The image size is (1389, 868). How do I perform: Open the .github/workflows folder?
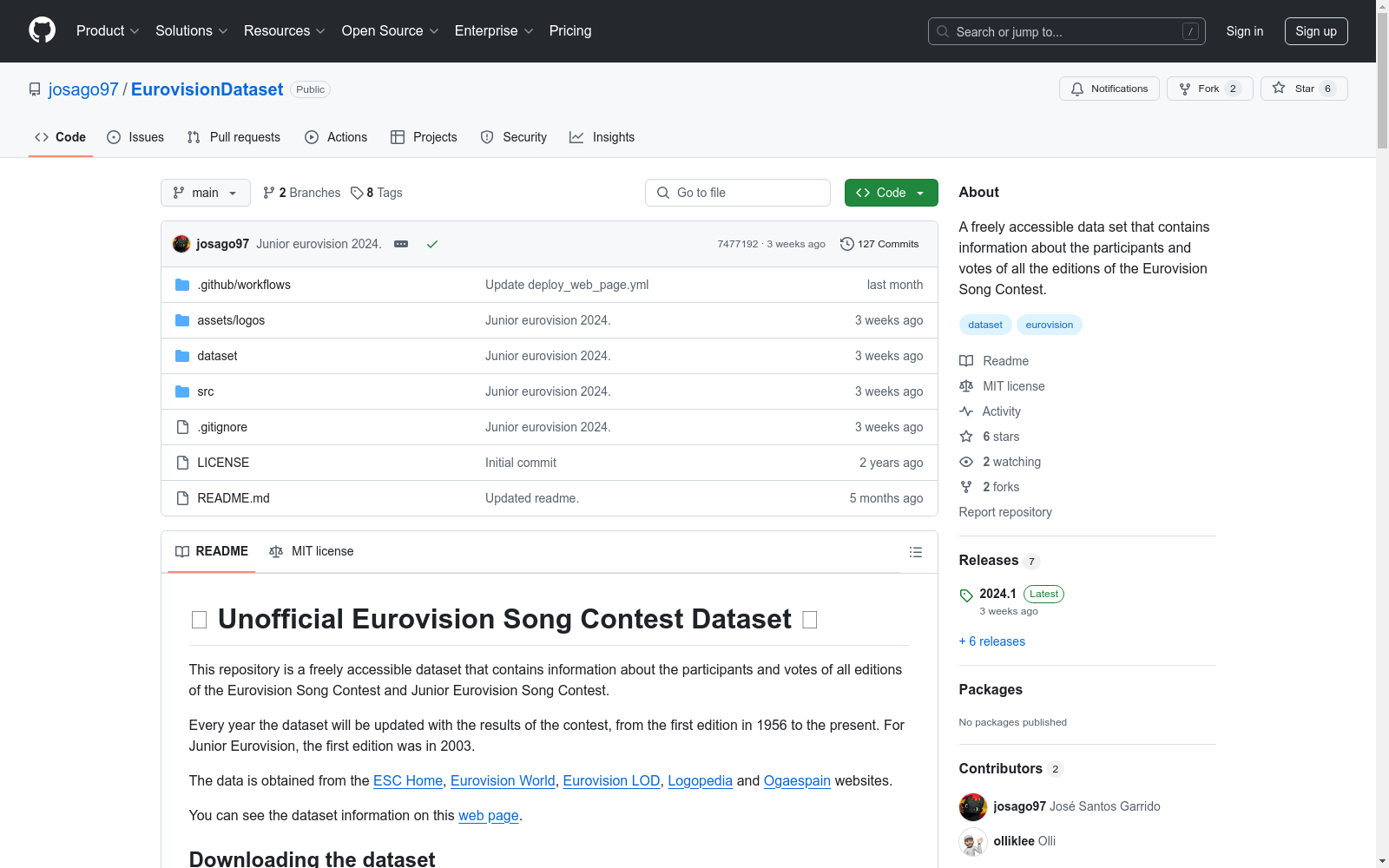pyautogui.click(x=244, y=285)
